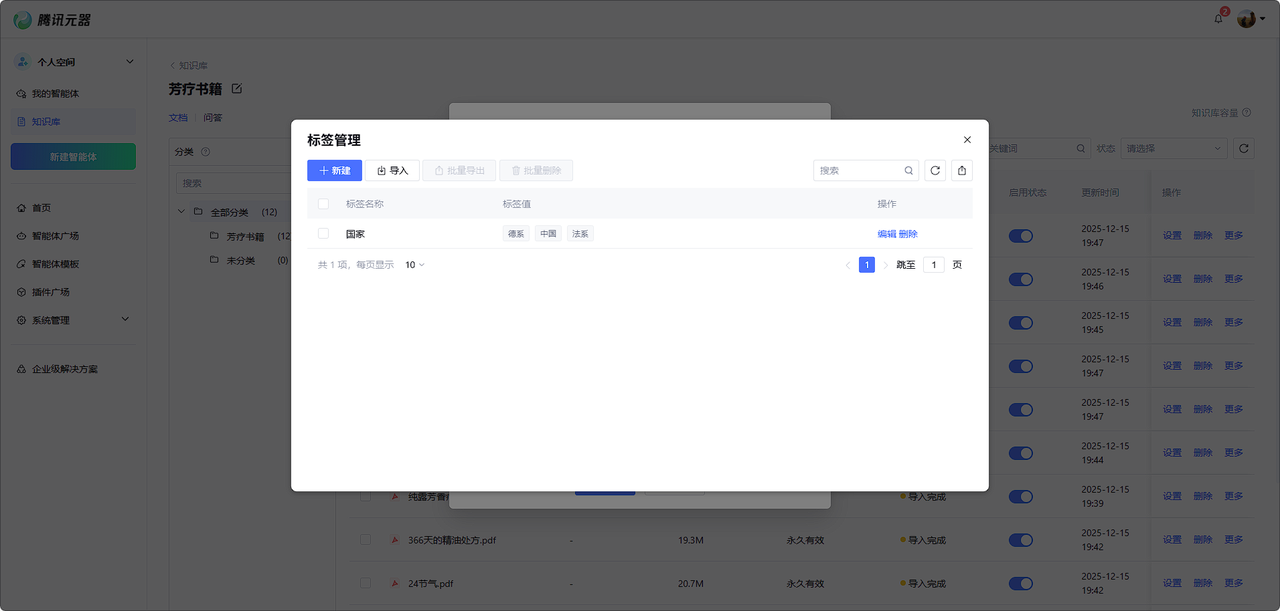Click the user avatar in top right
The height and width of the screenshot is (611, 1280).
click(x=1246, y=19)
